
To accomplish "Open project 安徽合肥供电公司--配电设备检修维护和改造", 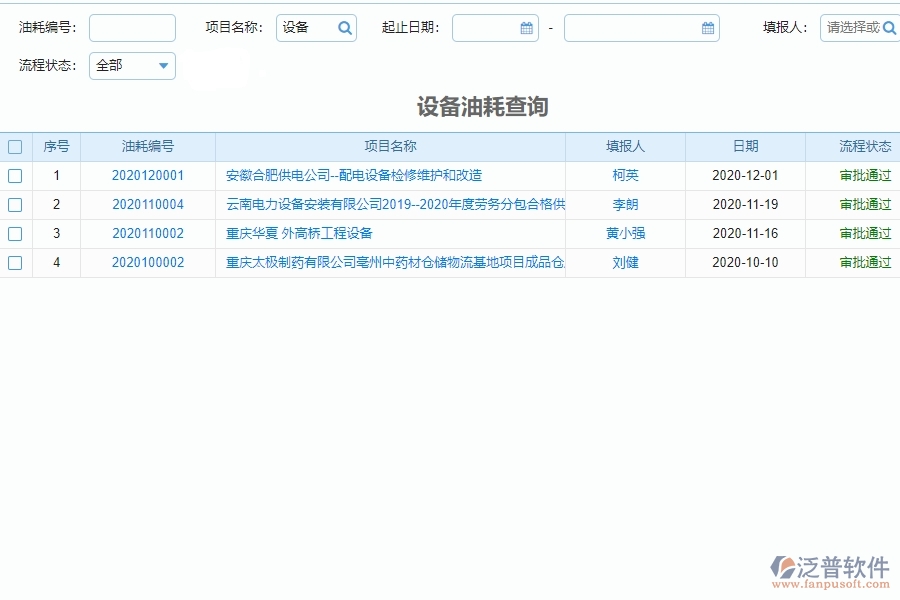I will point(351,175).
